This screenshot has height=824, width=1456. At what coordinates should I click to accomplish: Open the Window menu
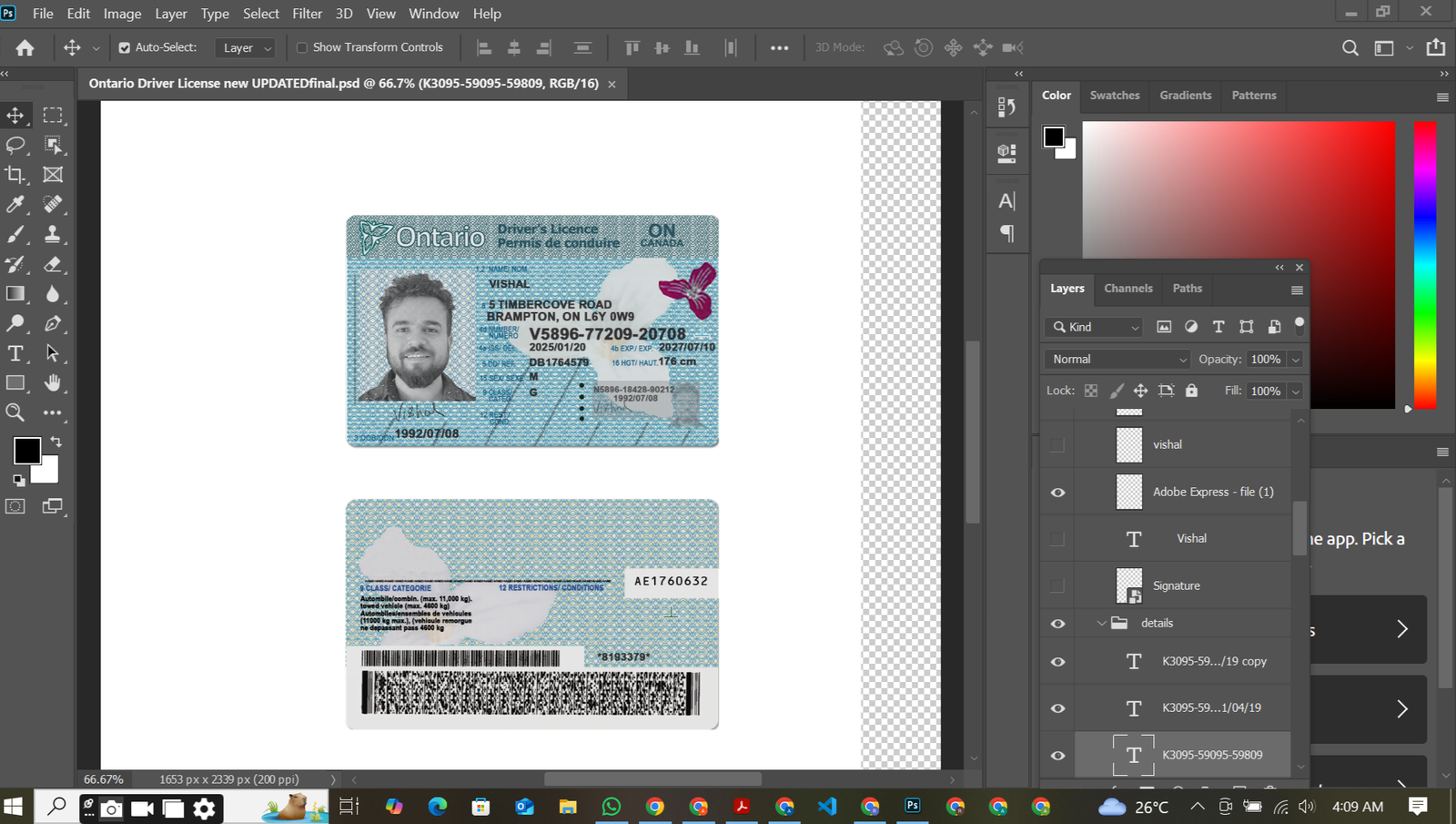pos(434,14)
